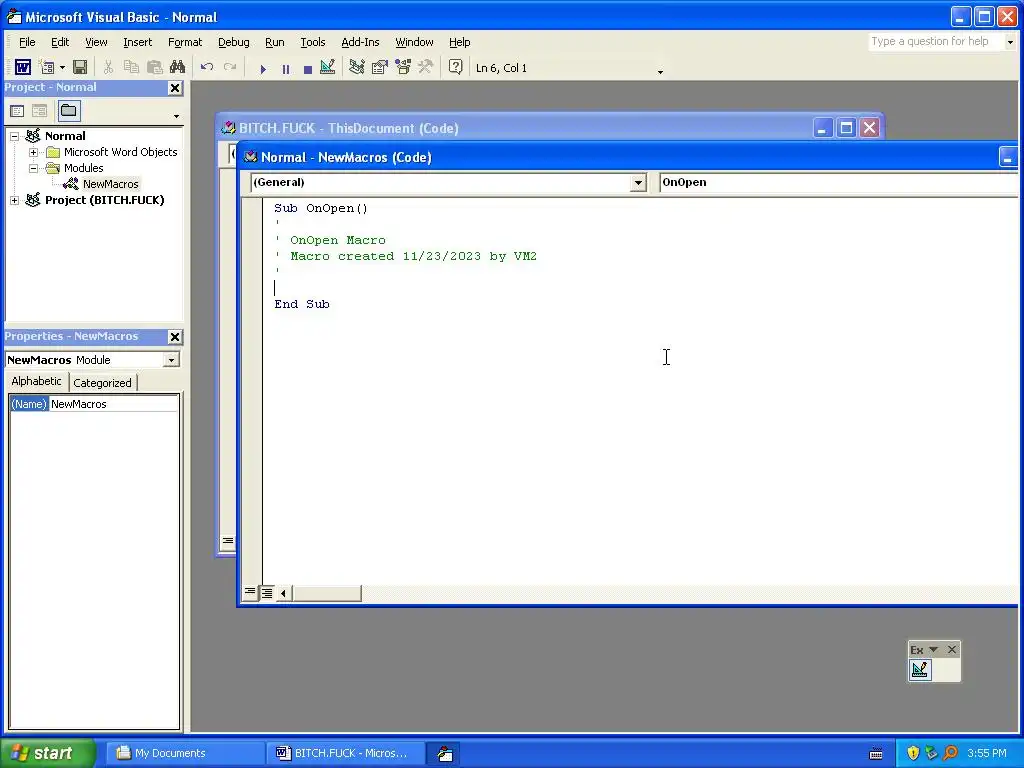Image resolution: width=1024 pixels, height=768 pixels.
Task: Close the Project - Normal panel
Action: pos(175,88)
